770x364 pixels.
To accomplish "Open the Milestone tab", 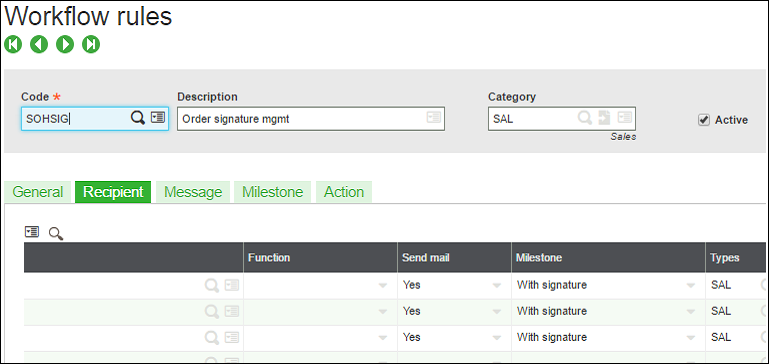I will click(273, 192).
